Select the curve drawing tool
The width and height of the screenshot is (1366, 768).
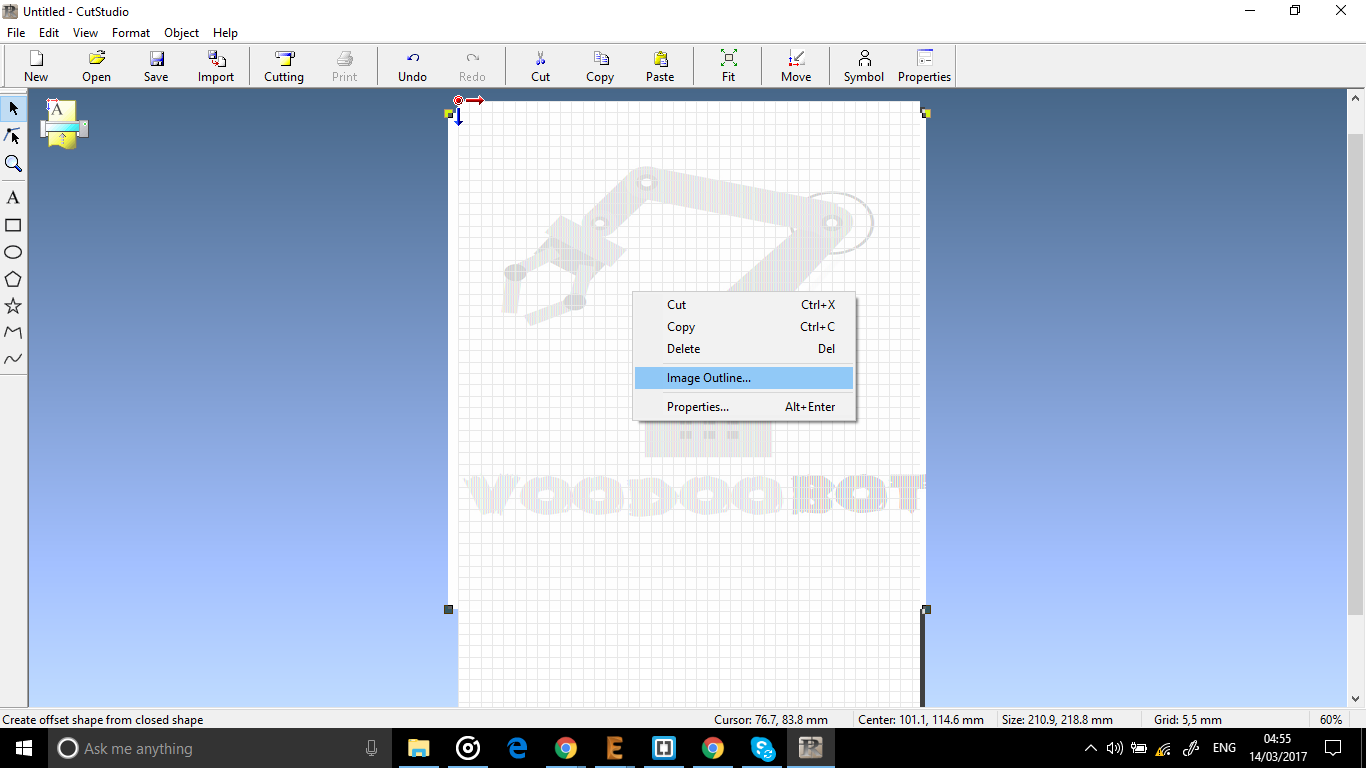13,359
